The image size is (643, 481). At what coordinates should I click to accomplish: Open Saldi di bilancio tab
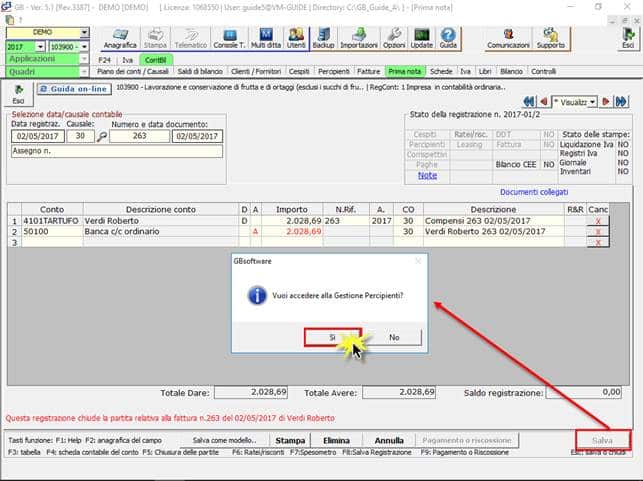[200, 71]
